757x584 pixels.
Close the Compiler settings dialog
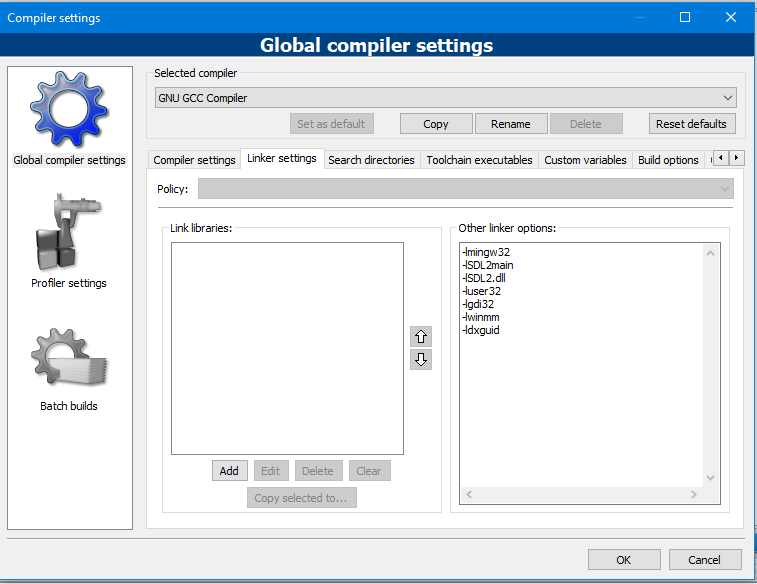pyautogui.click(x=731, y=17)
